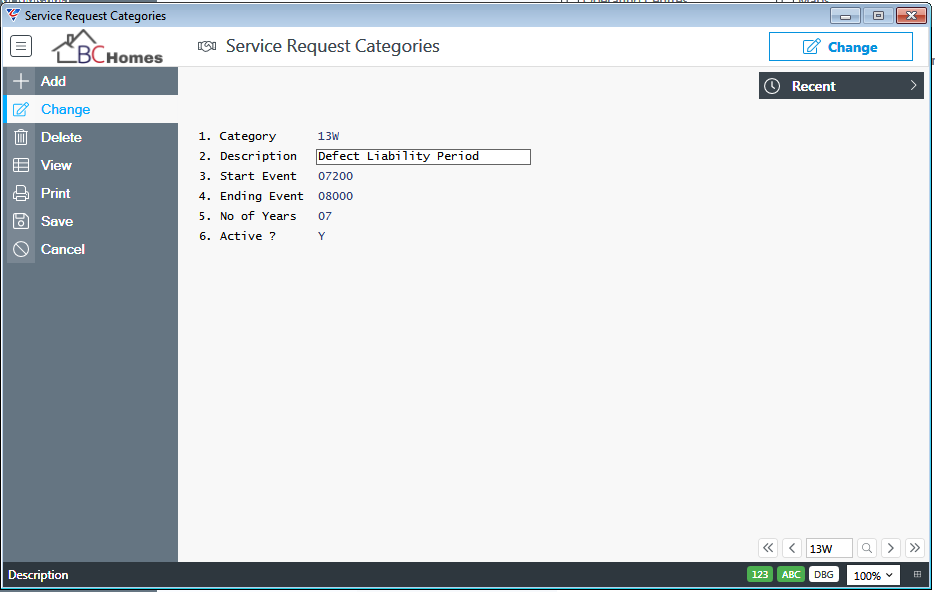Image resolution: width=935 pixels, height=592 pixels.
Task: Click the top-right Change button
Action: 841,47
